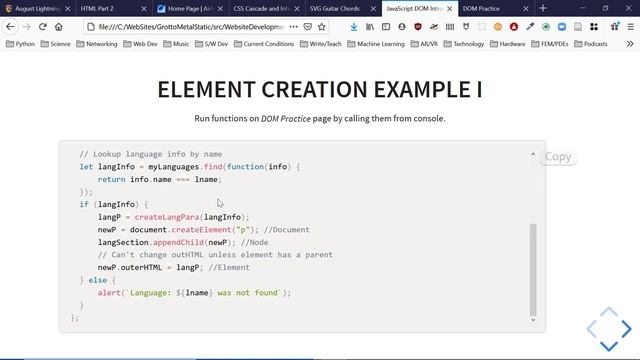This screenshot has height=360, width=640.
Task: Click the ELEMENT CREATION EXAMPLE I heading
Action: (x=320, y=89)
